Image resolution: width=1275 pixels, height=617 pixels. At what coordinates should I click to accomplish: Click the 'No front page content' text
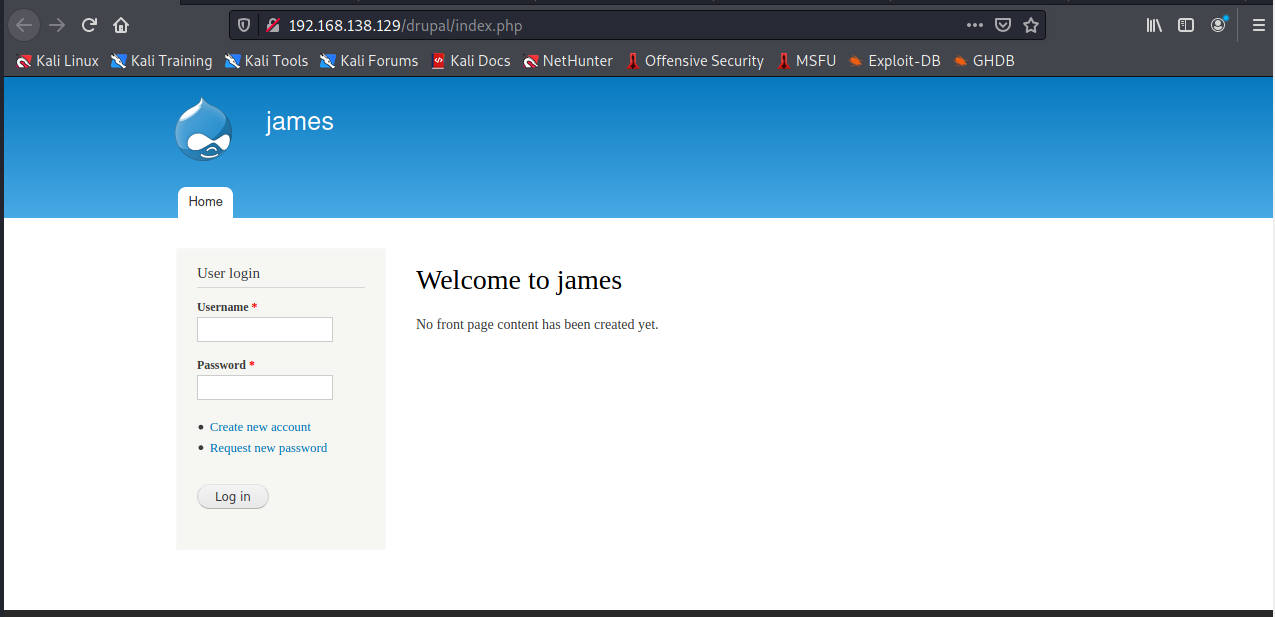pos(537,325)
